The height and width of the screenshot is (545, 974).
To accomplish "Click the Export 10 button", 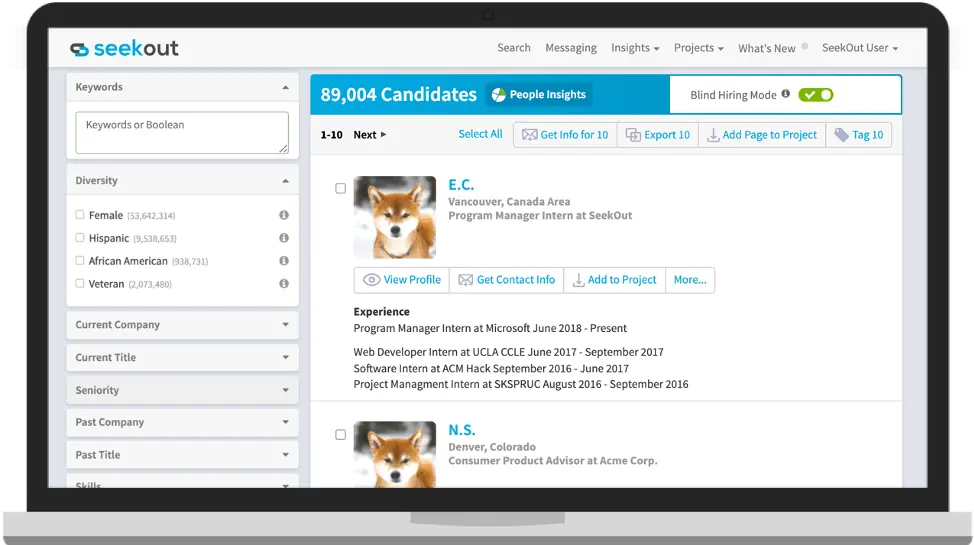I will [x=658, y=135].
